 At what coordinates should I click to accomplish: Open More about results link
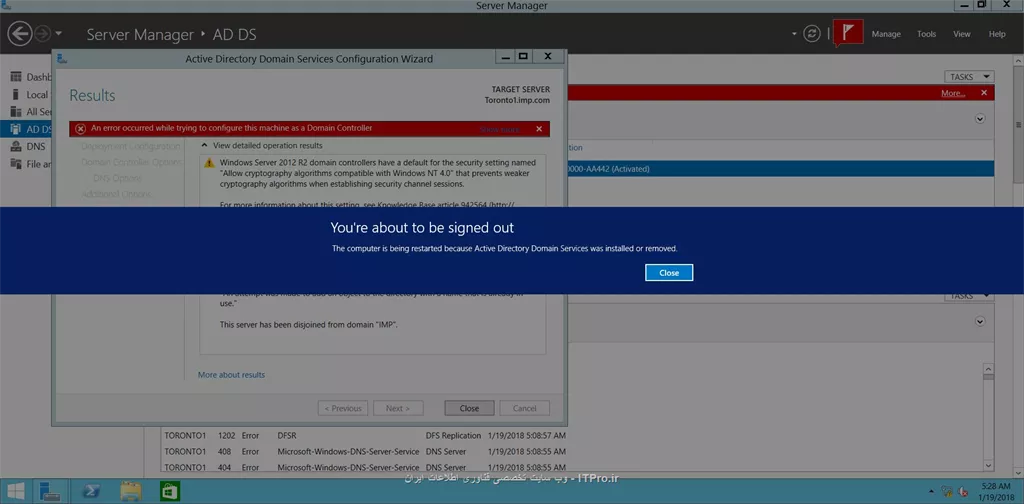[x=231, y=375]
